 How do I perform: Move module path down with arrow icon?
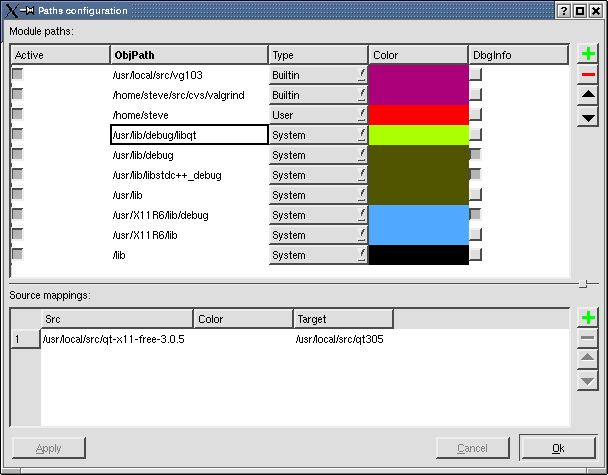pos(588,118)
